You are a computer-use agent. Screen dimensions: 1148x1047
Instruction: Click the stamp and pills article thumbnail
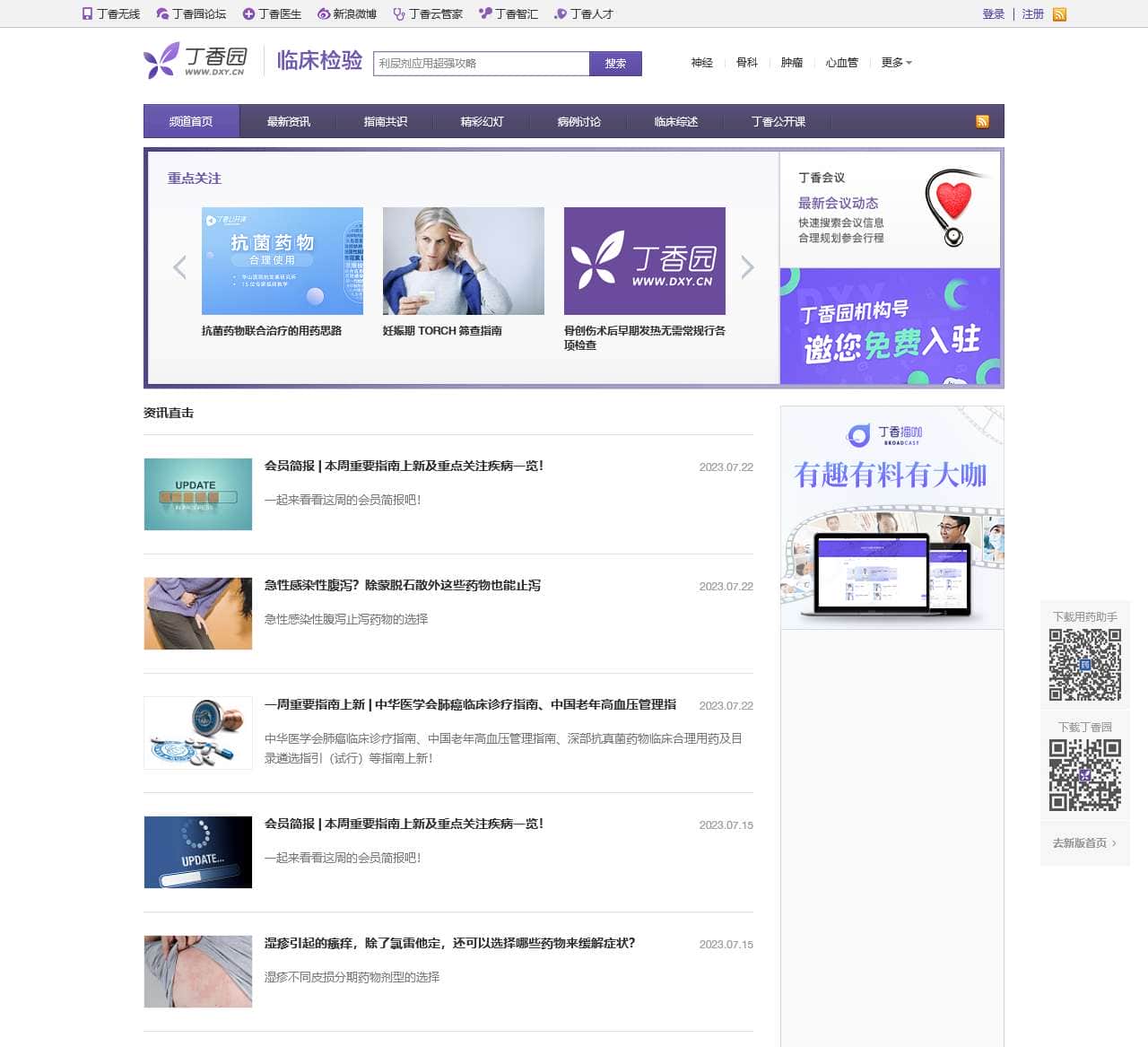[x=198, y=733]
